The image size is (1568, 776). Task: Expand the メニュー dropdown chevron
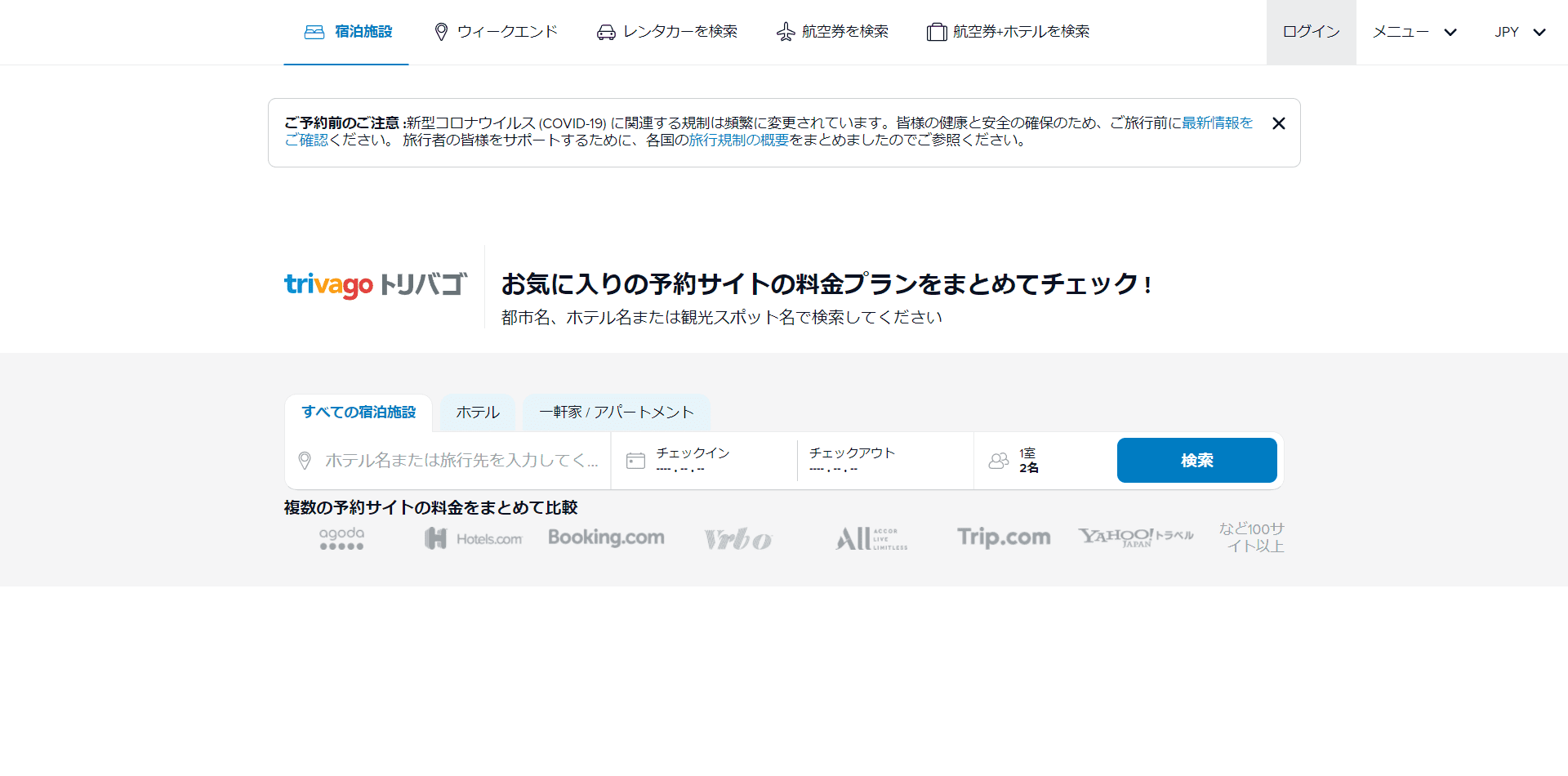(x=1450, y=33)
